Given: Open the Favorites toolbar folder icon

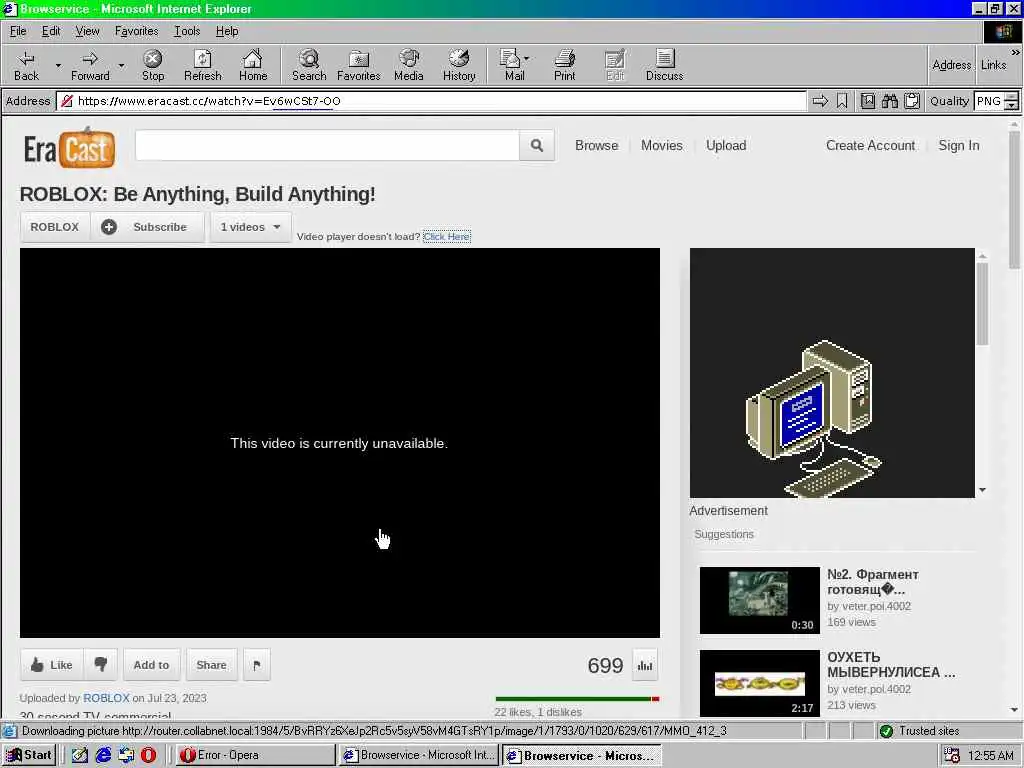Looking at the screenshot, I should point(359,65).
